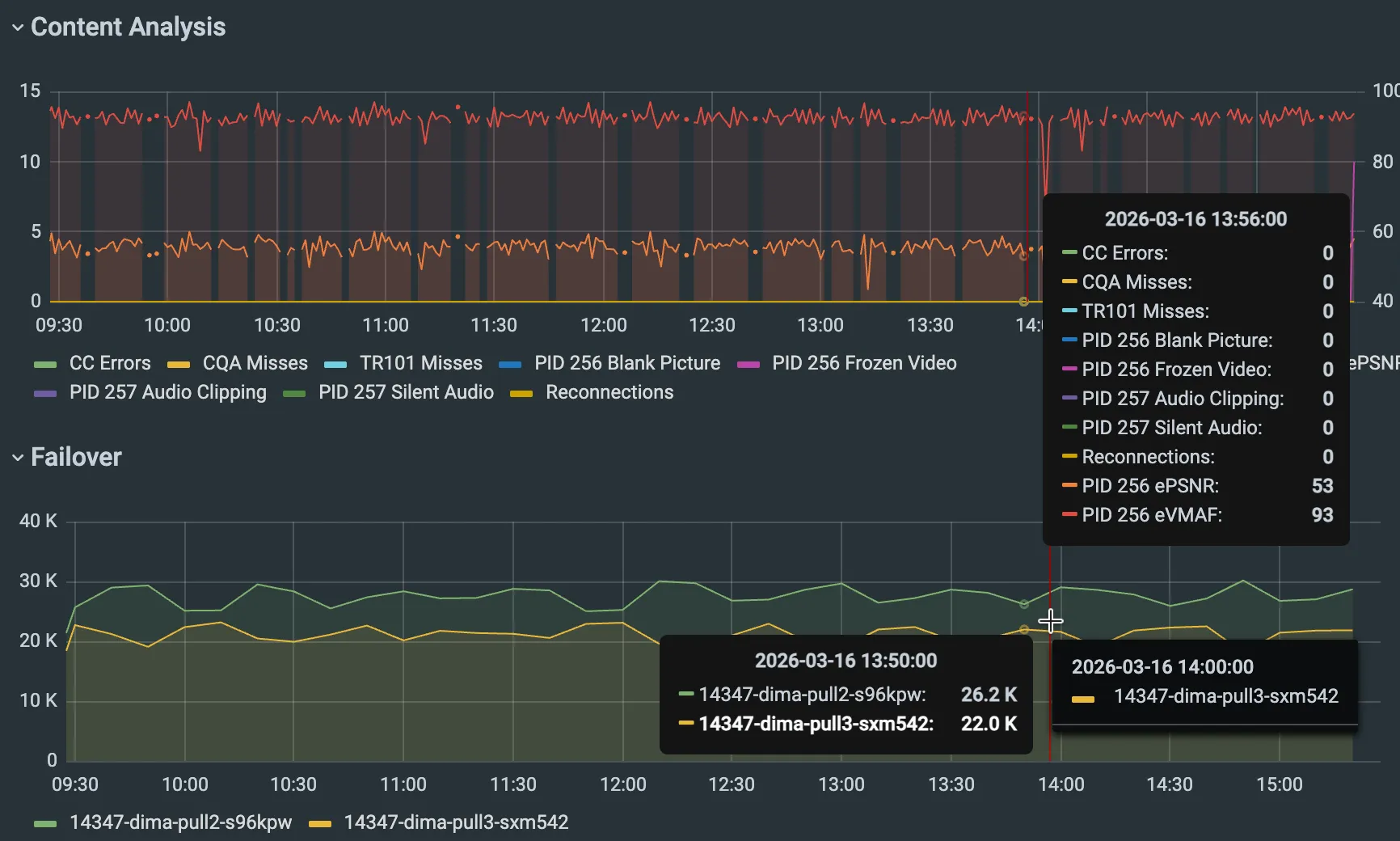This screenshot has width=1400, height=841.
Task: Open the Reconnections legend color swatch
Action: [x=521, y=394]
